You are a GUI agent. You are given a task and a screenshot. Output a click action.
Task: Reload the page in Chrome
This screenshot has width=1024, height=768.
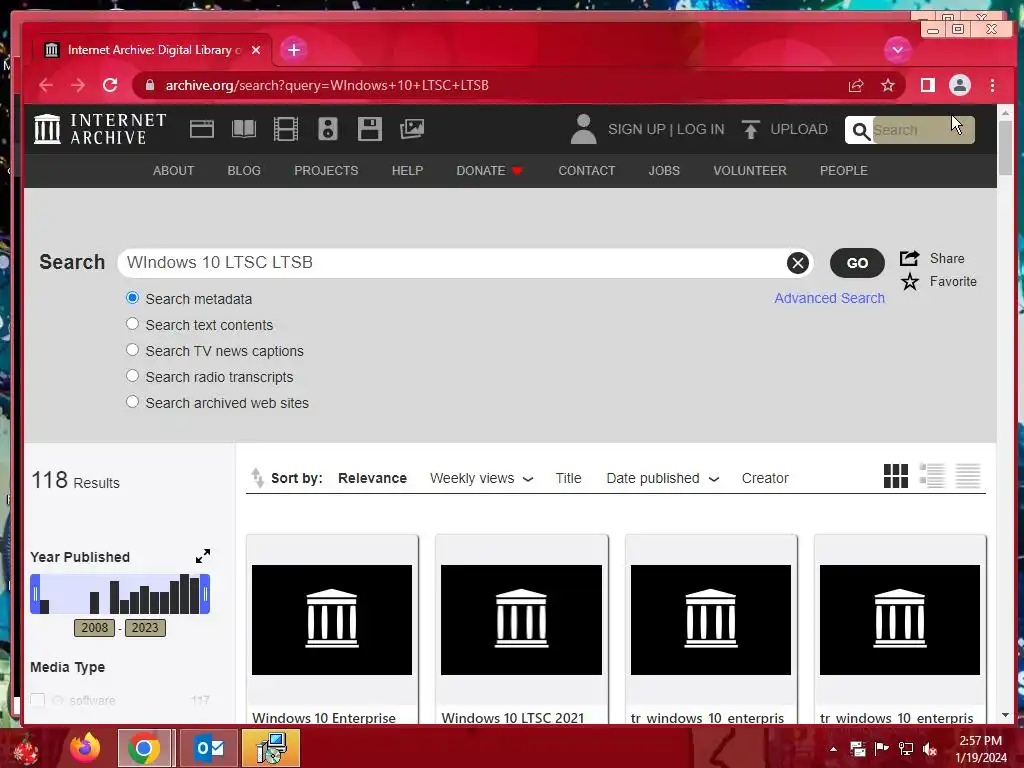point(110,85)
